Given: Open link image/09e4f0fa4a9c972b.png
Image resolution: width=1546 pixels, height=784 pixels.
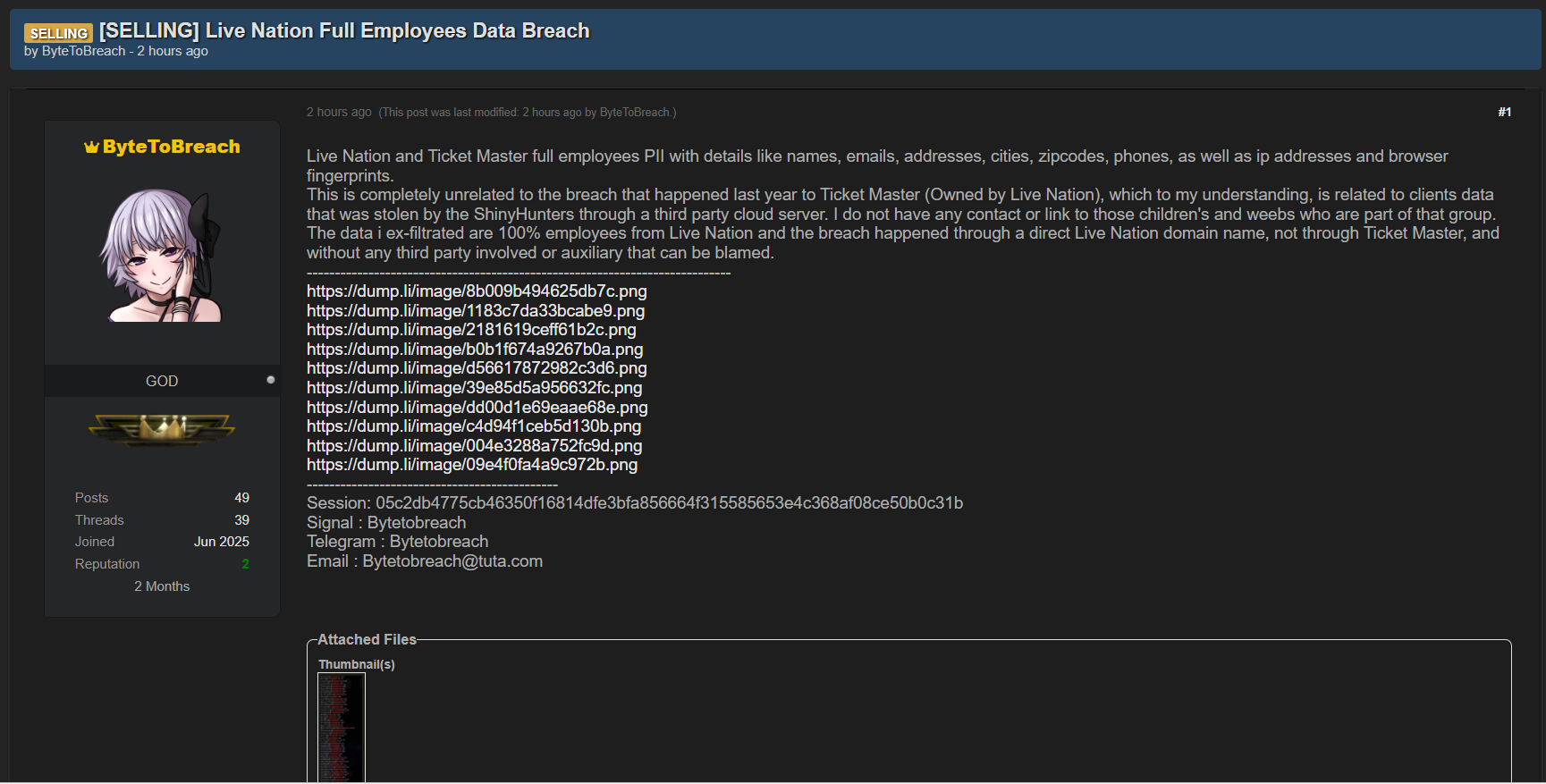Looking at the screenshot, I should pos(472,465).
